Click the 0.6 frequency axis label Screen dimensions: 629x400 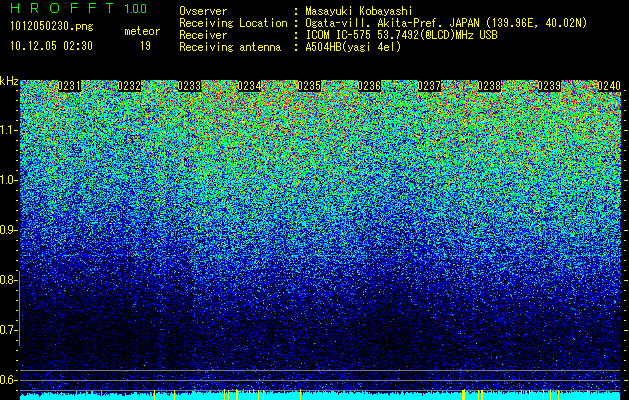click(8, 380)
